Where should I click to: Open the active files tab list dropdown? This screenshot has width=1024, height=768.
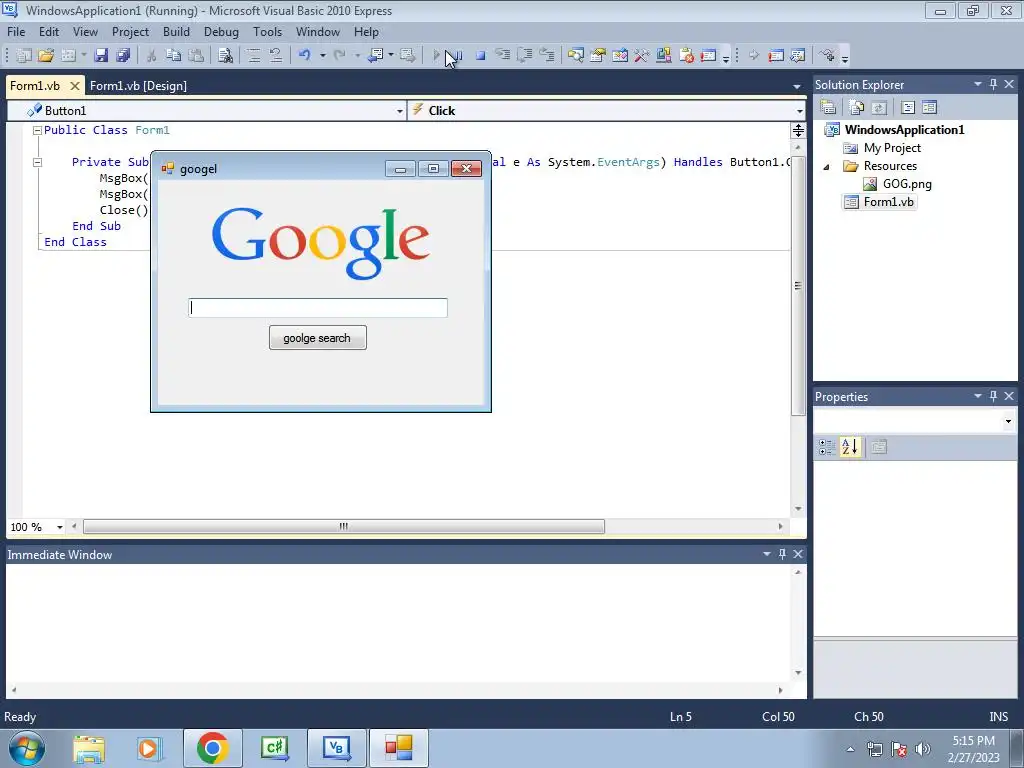point(797,86)
